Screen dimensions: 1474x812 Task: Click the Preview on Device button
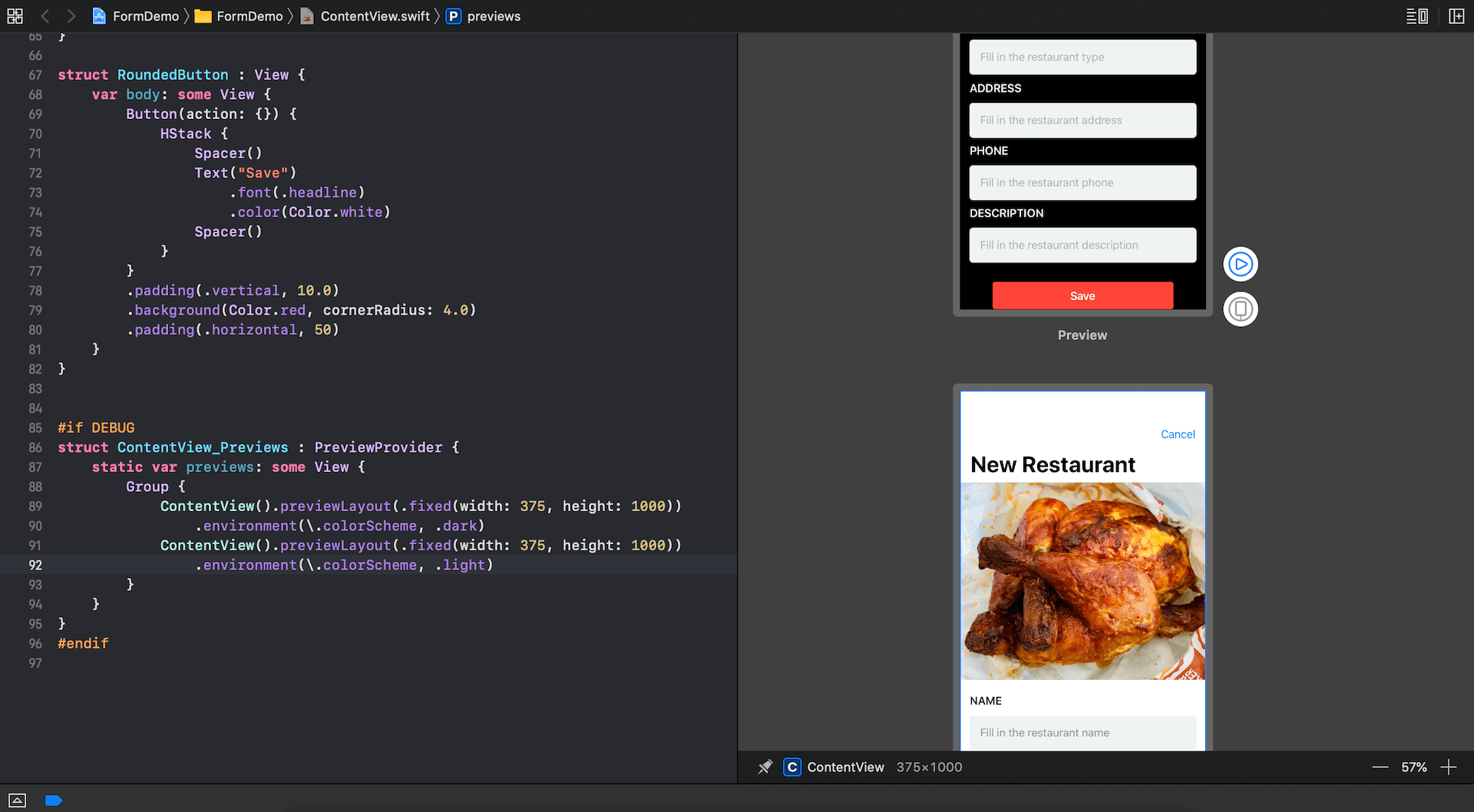(x=1240, y=309)
